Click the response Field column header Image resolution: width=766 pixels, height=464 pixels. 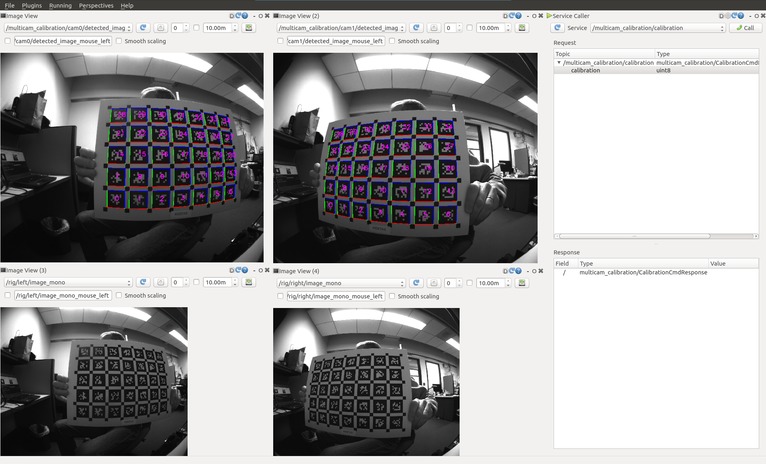tap(566, 263)
